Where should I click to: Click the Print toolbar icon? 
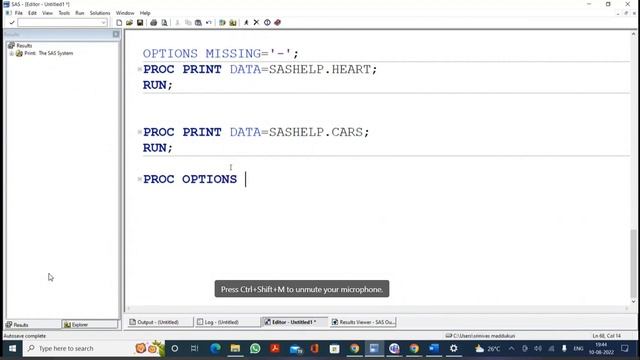pyautogui.click(x=153, y=22)
